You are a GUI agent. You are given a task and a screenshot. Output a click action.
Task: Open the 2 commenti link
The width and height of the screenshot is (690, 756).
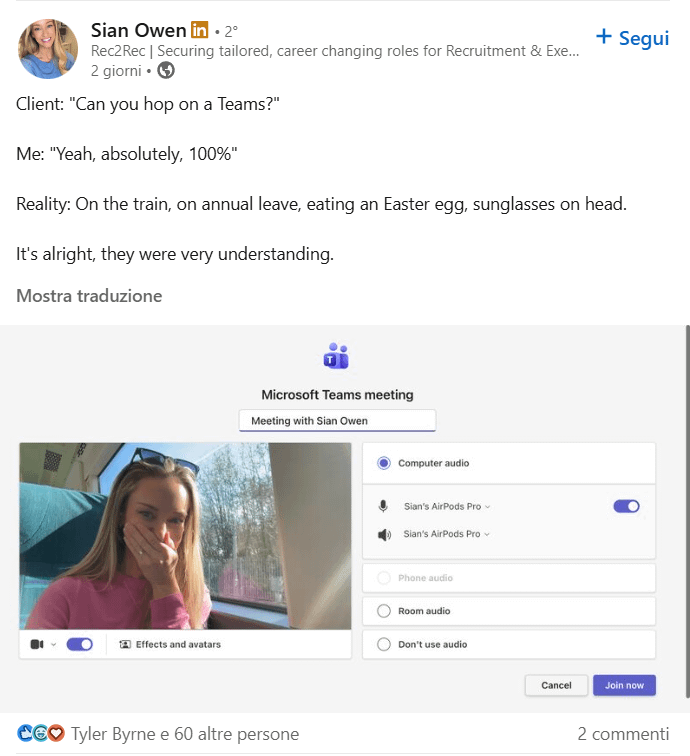click(x=623, y=734)
